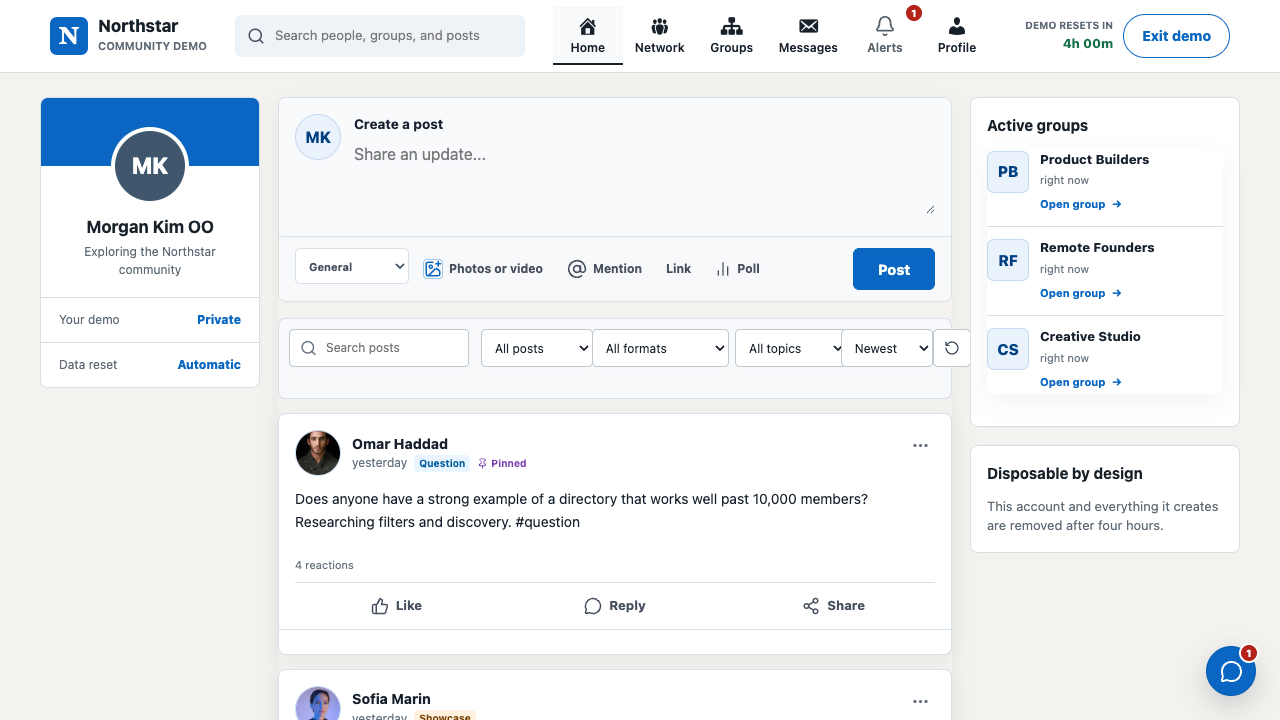Viewport: 1280px width, 720px height.
Task: Like Omar Haddad's post
Action: tap(396, 606)
